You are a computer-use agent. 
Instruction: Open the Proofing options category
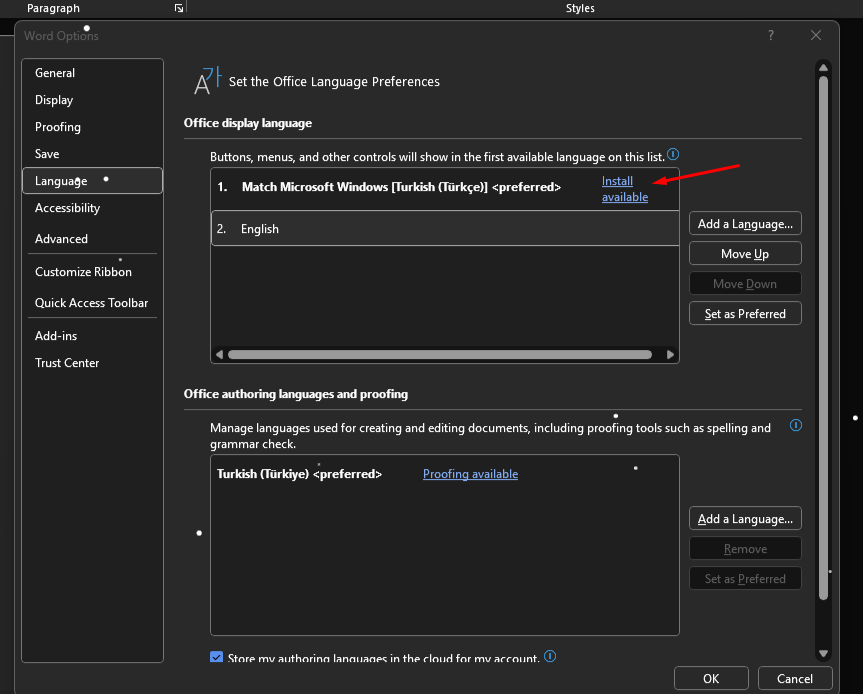(92, 127)
